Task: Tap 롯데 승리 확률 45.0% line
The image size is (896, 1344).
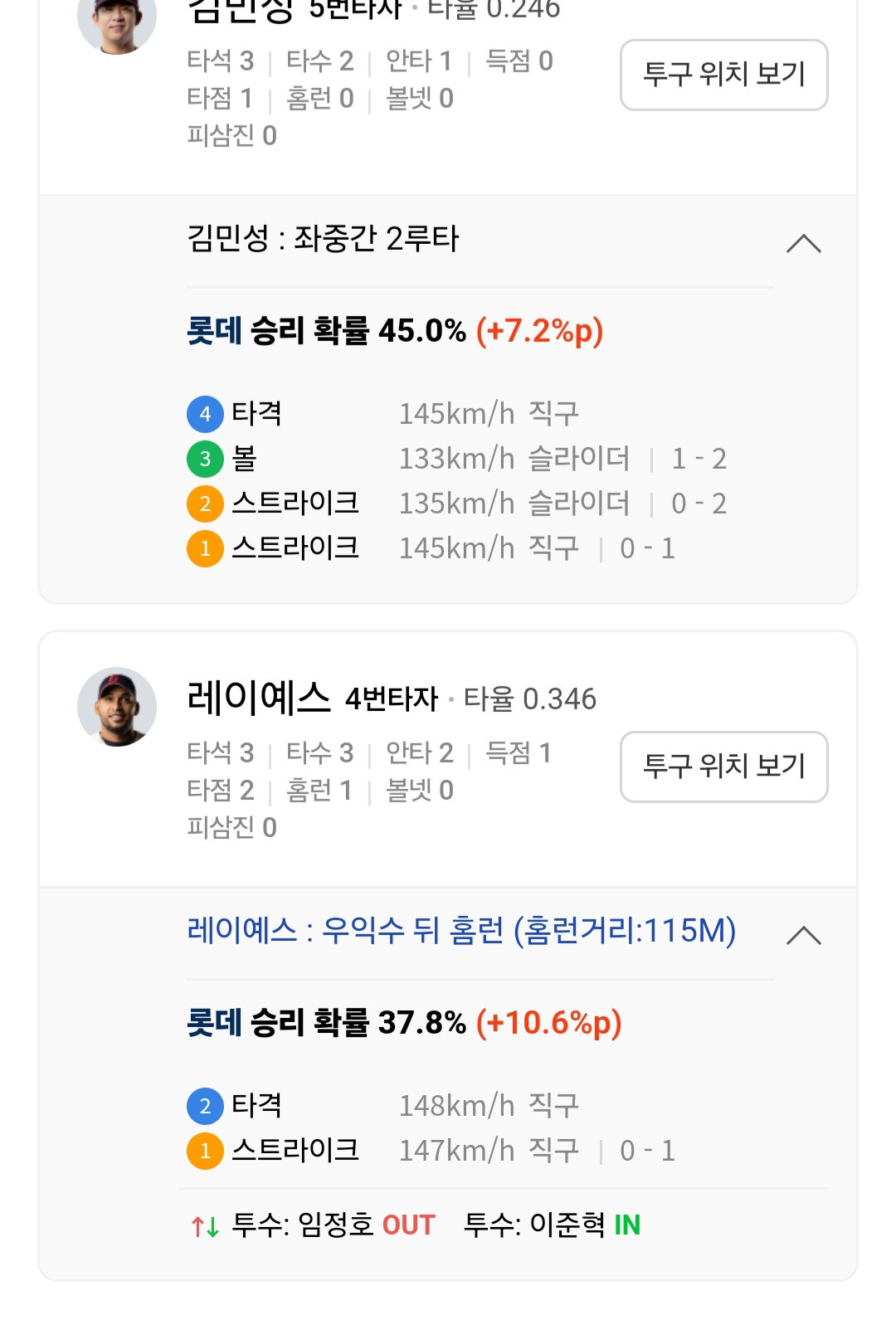Action: (x=395, y=331)
